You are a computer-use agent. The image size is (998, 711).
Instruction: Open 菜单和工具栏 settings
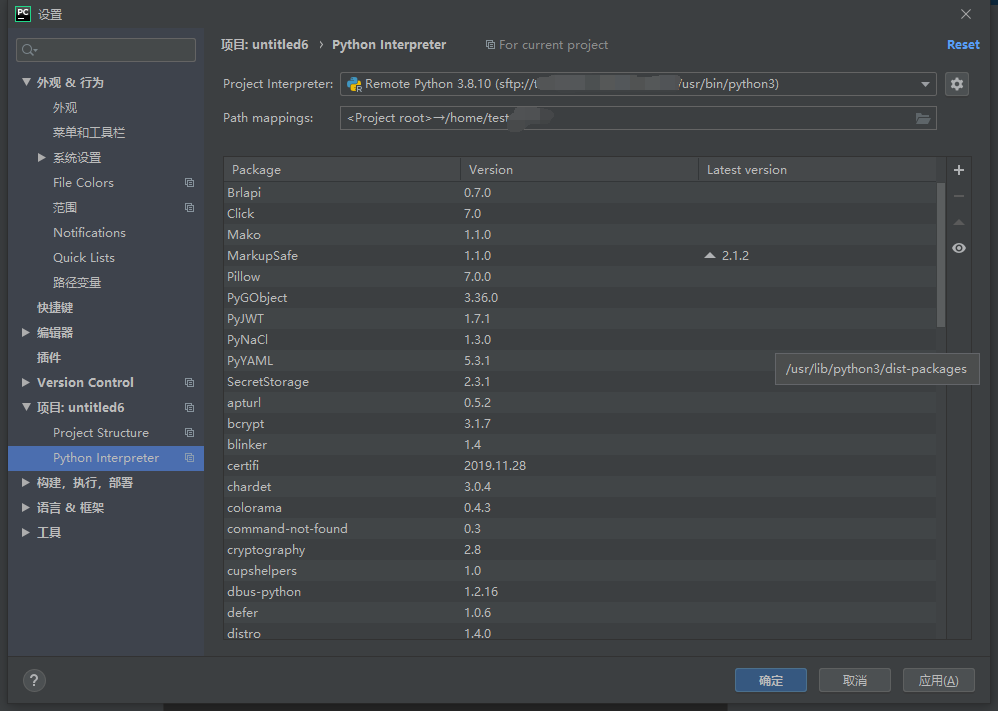pos(89,132)
